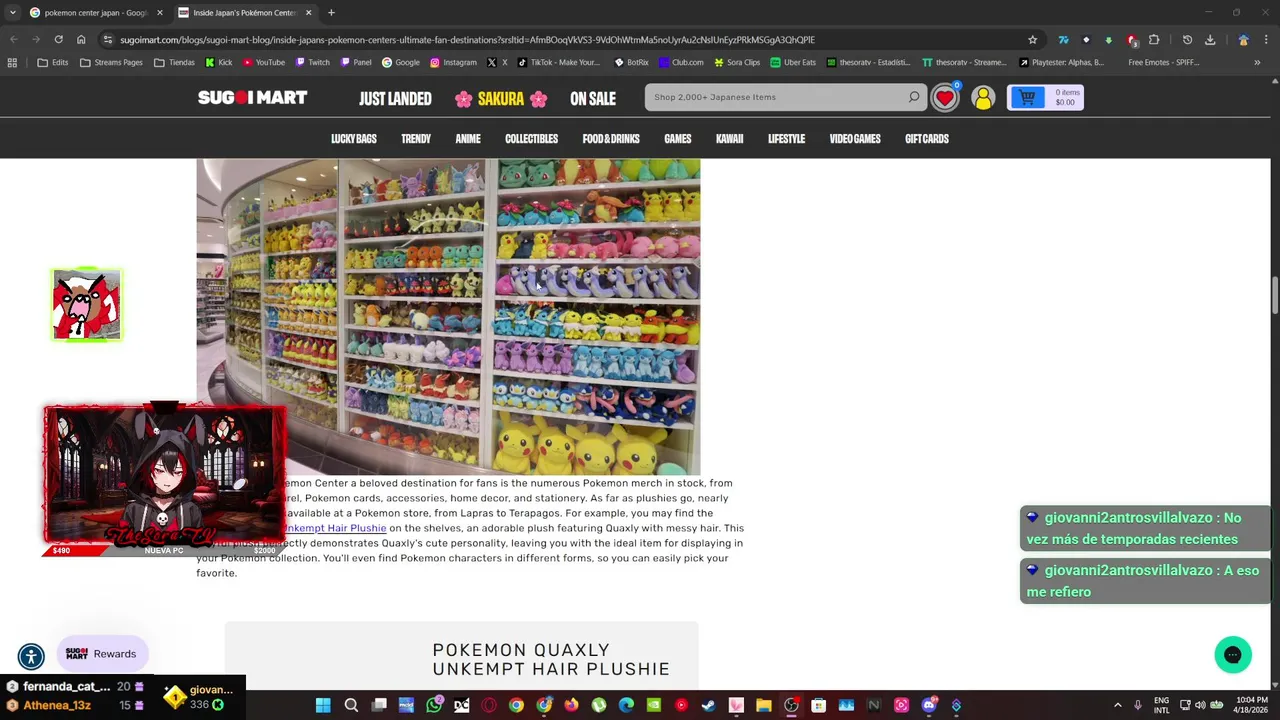The height and width of the screenshot is (720, 1280).
Task: Go to the browser home page
Action: pos(81,40)
